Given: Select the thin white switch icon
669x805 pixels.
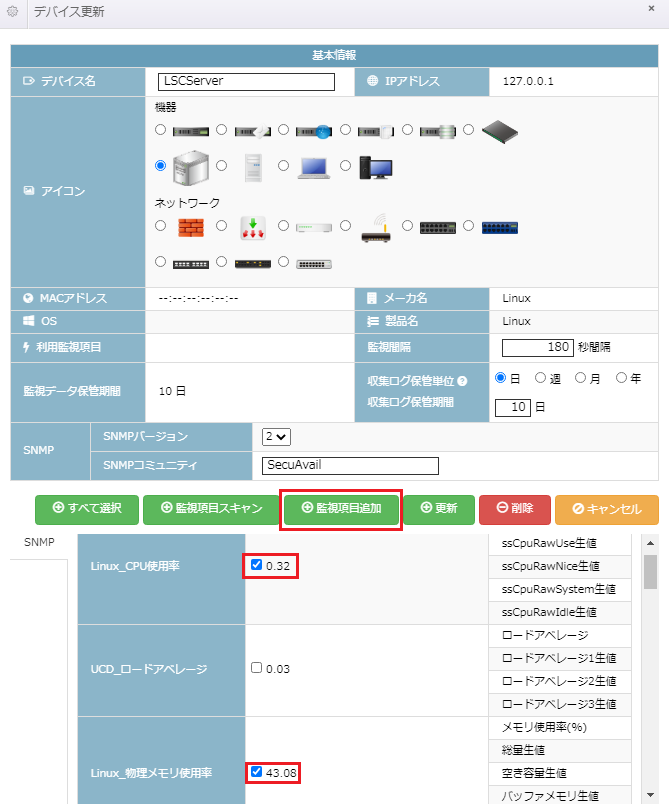Looking at the screenshot, I should point(314,227).
